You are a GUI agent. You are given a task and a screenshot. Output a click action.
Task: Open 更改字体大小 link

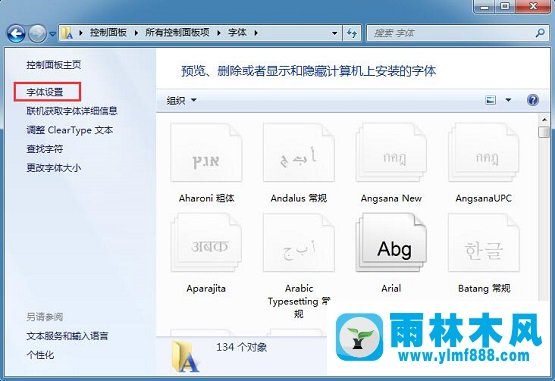click(x=54, y=167)
